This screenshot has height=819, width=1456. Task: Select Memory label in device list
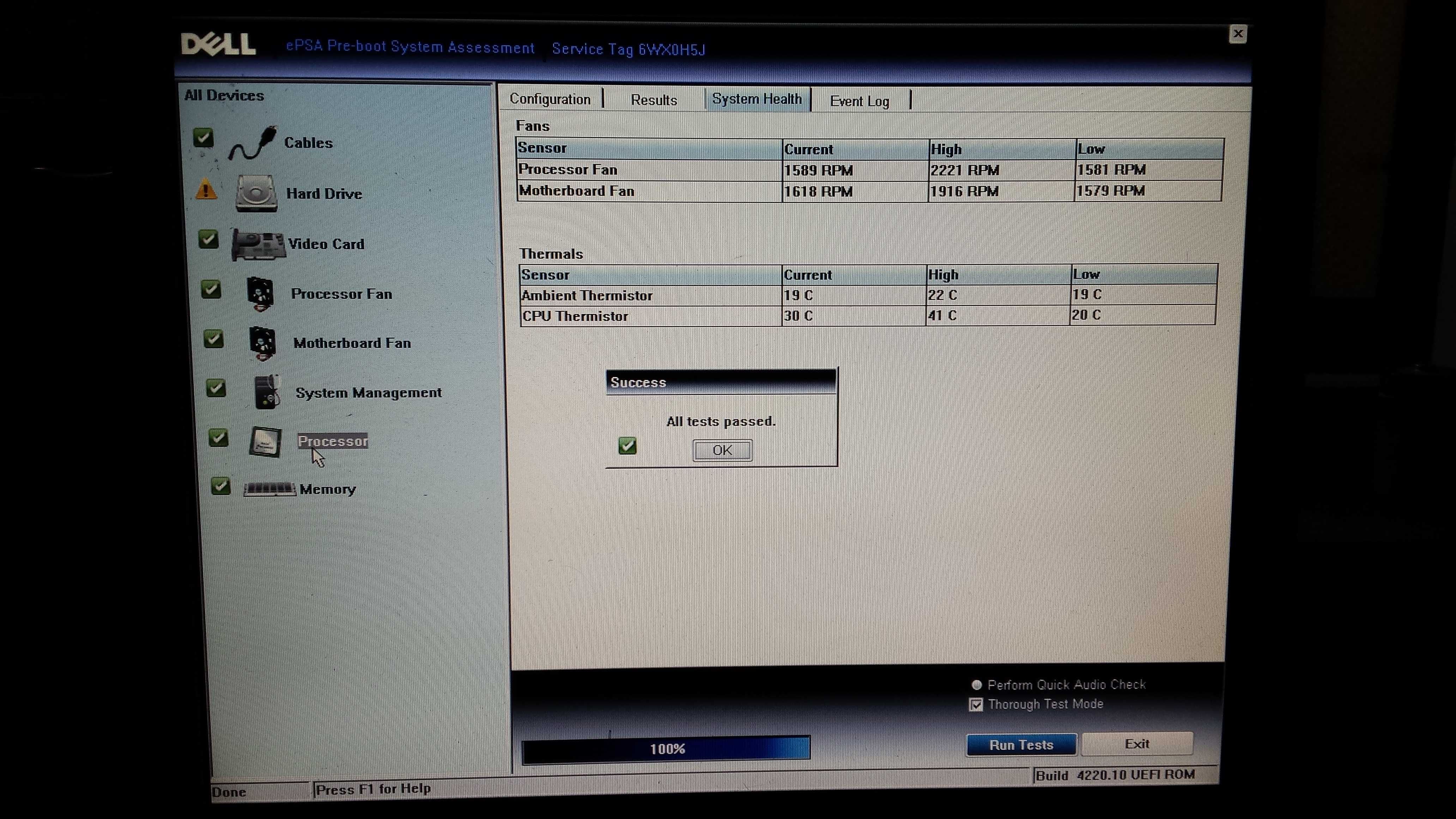point(328,489)
